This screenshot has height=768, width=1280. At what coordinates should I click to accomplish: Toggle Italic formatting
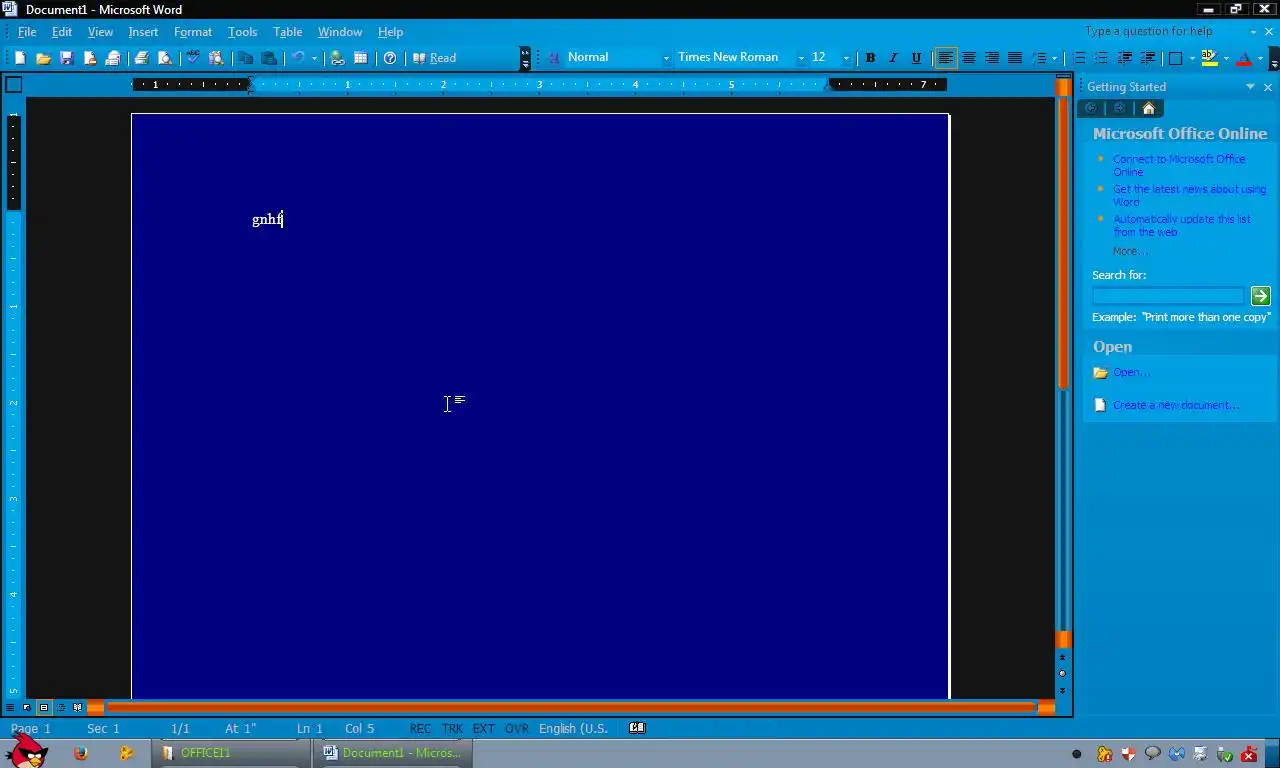(x=893, y=58)
